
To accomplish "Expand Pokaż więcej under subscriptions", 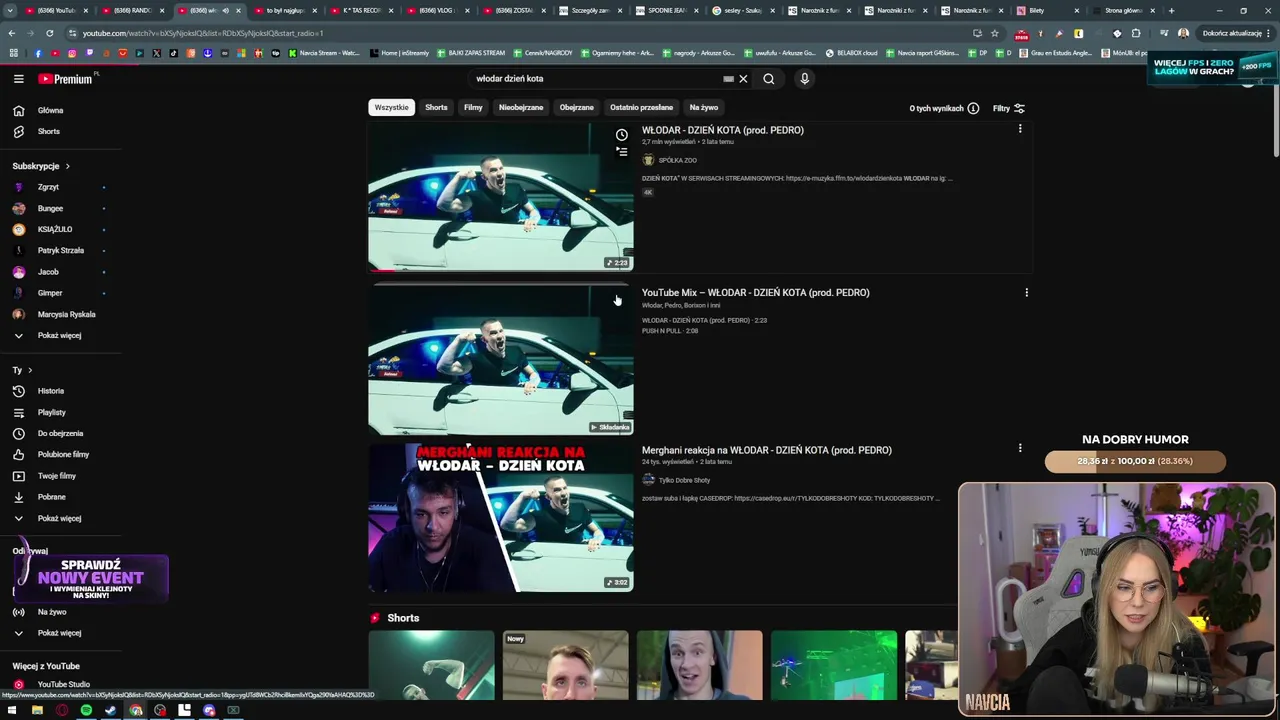I will tap(60, 335).
